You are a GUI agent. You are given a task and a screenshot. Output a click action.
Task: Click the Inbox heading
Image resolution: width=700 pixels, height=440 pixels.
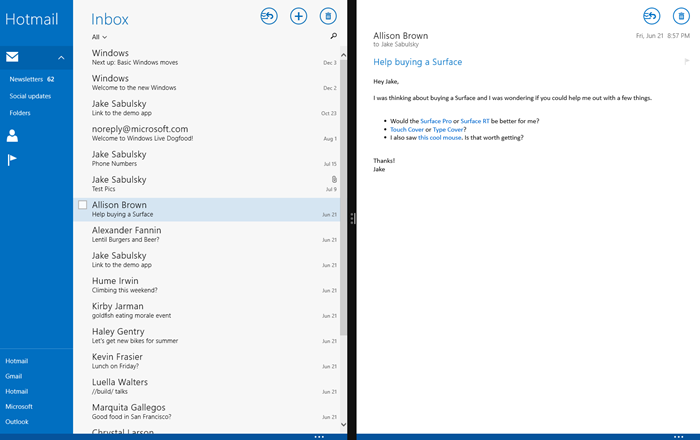point(110,19)
